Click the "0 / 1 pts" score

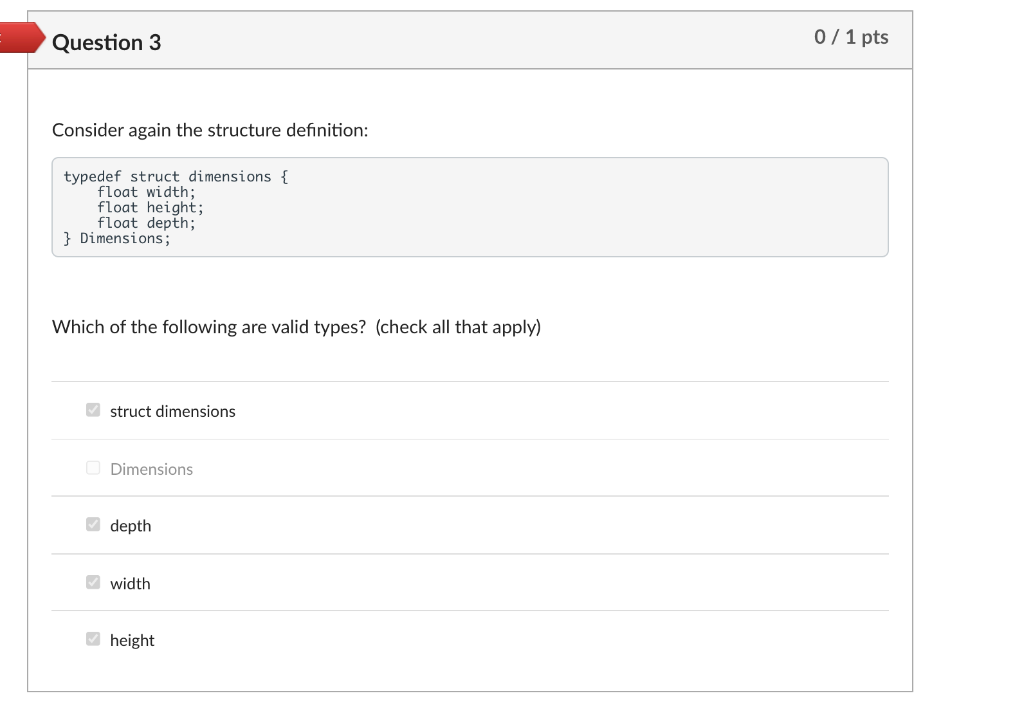pyautogui.click(x=851, y=37)
